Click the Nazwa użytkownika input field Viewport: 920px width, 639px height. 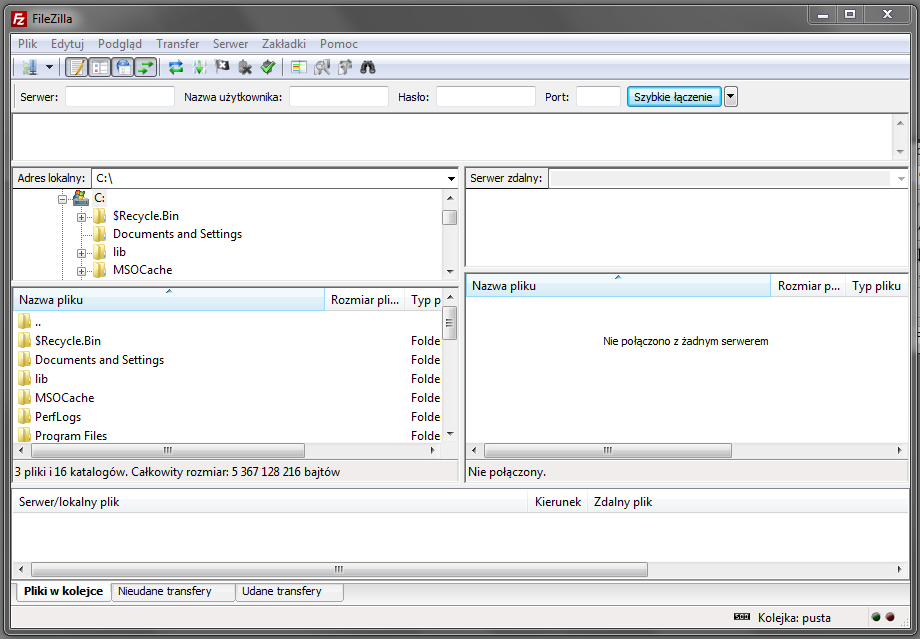coord(339,97)
